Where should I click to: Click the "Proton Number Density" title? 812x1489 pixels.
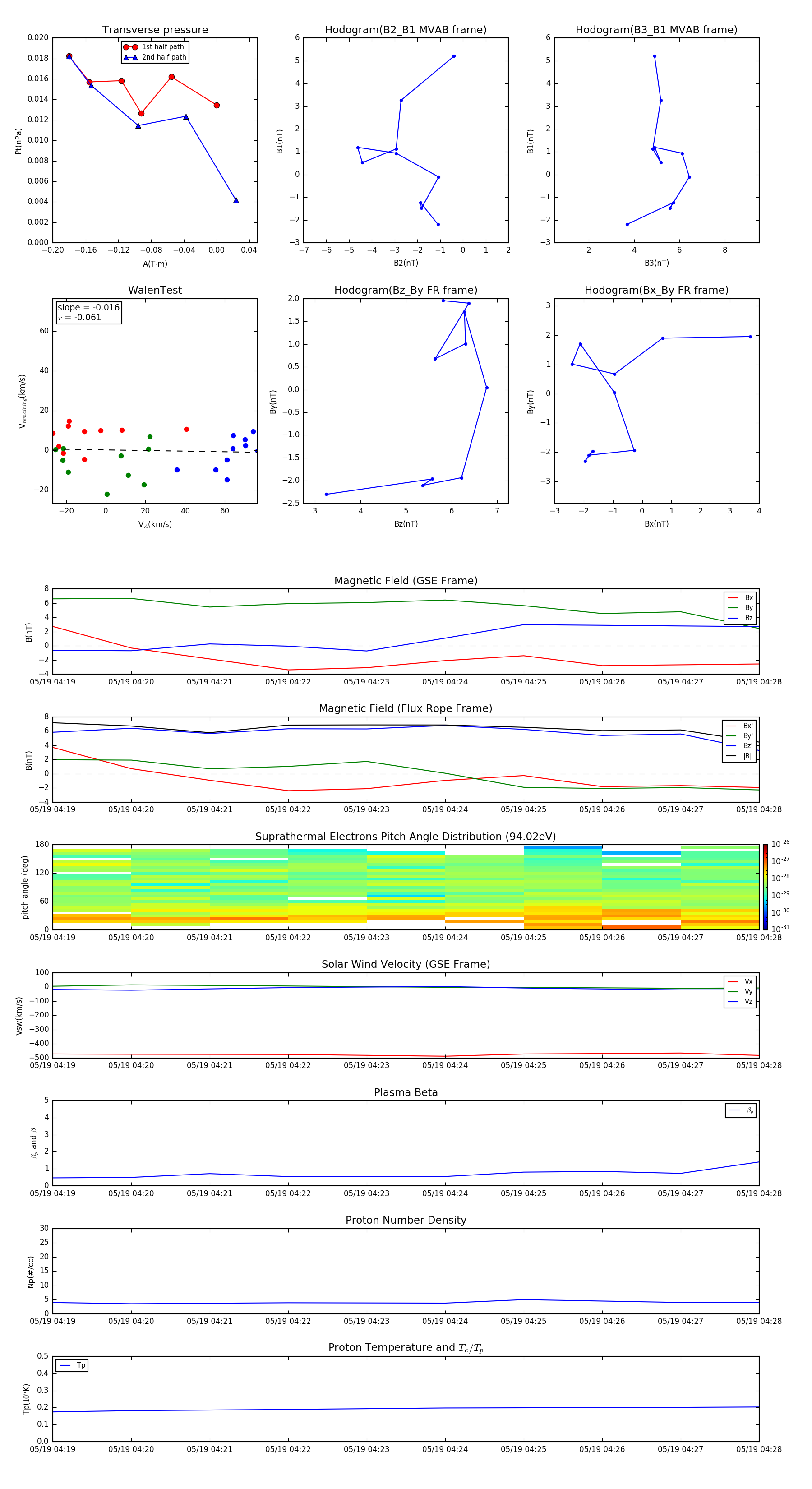pyautogui.click(x=406, y=1220)
